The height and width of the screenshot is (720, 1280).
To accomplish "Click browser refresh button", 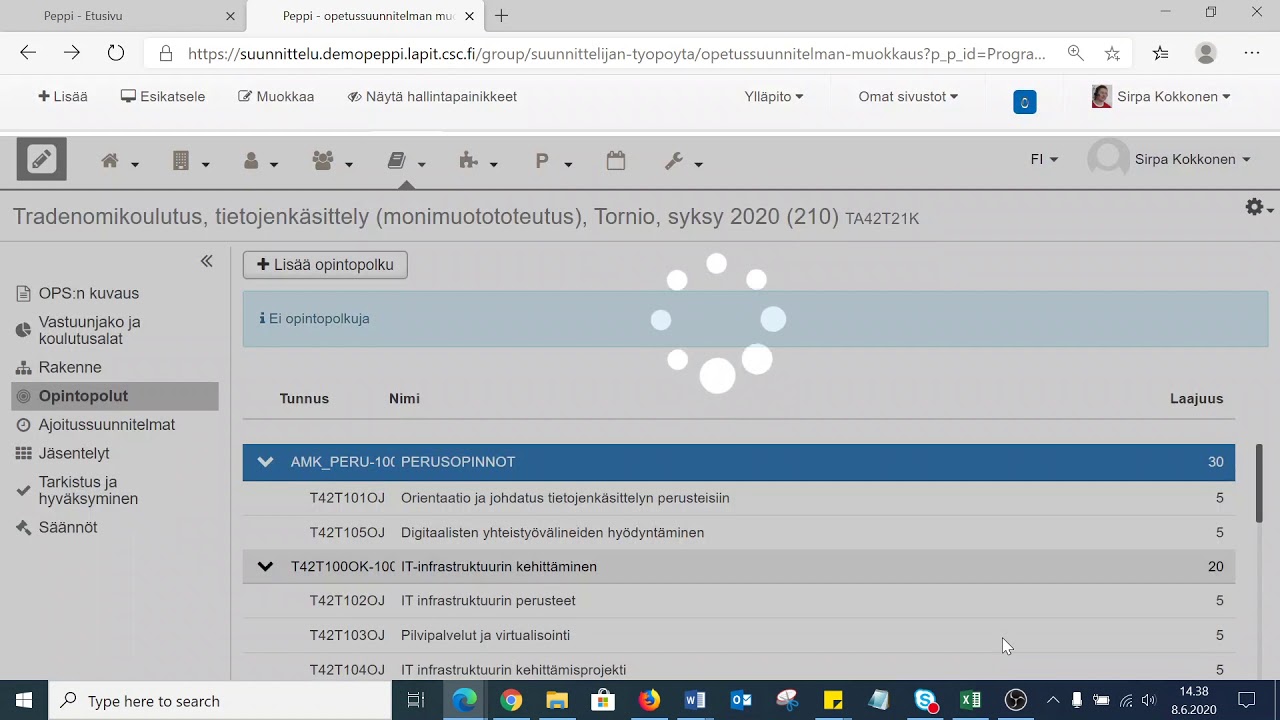I will pos(116,53).
